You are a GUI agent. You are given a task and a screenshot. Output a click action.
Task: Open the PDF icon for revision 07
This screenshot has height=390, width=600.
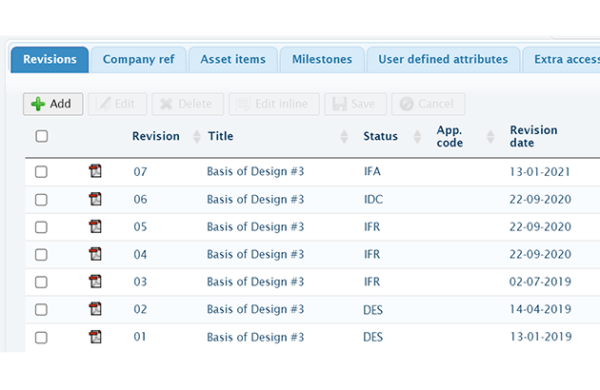click(95, 171)
